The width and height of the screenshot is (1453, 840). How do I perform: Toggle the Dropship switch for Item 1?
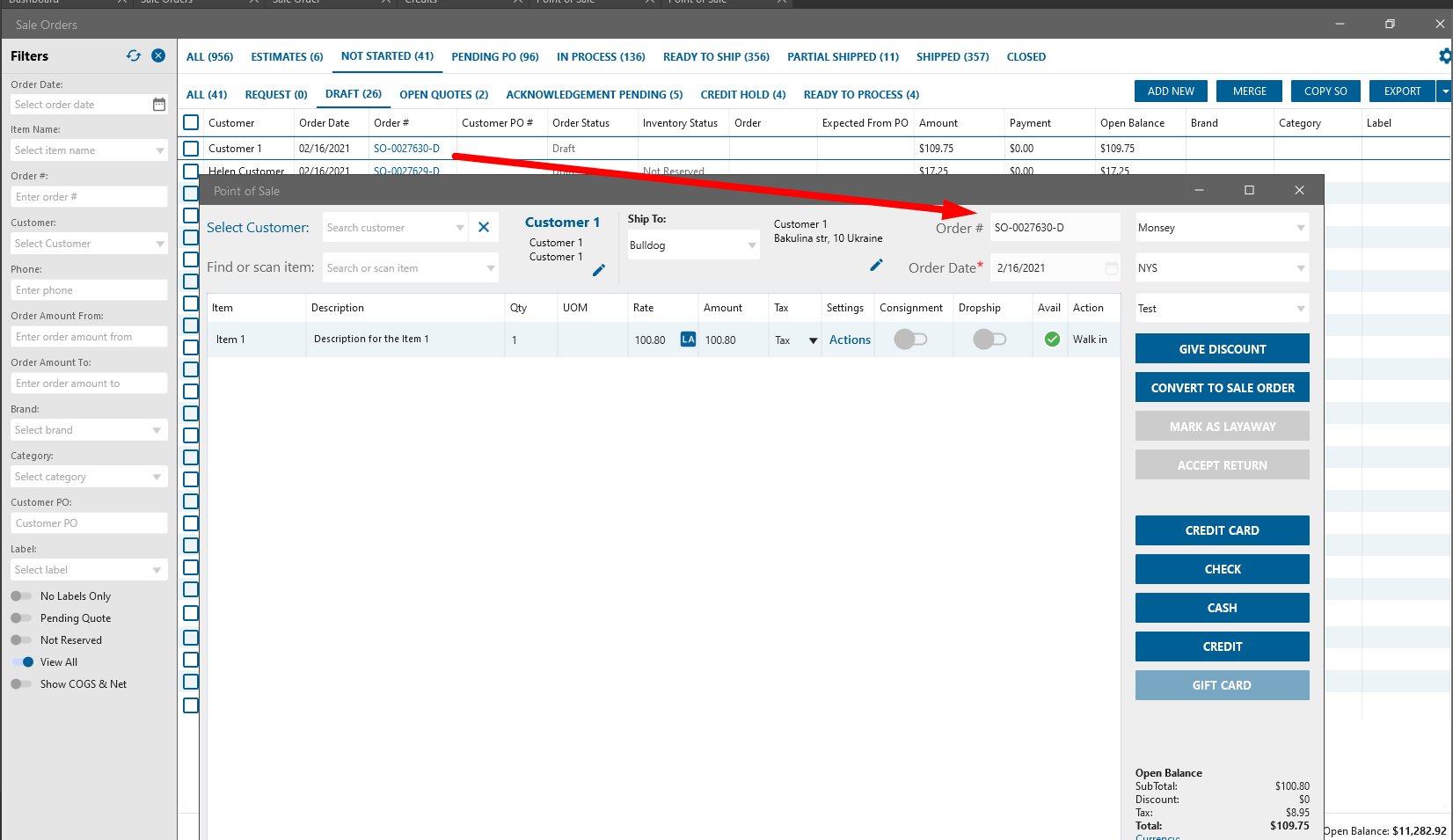(x=989, y=340)
